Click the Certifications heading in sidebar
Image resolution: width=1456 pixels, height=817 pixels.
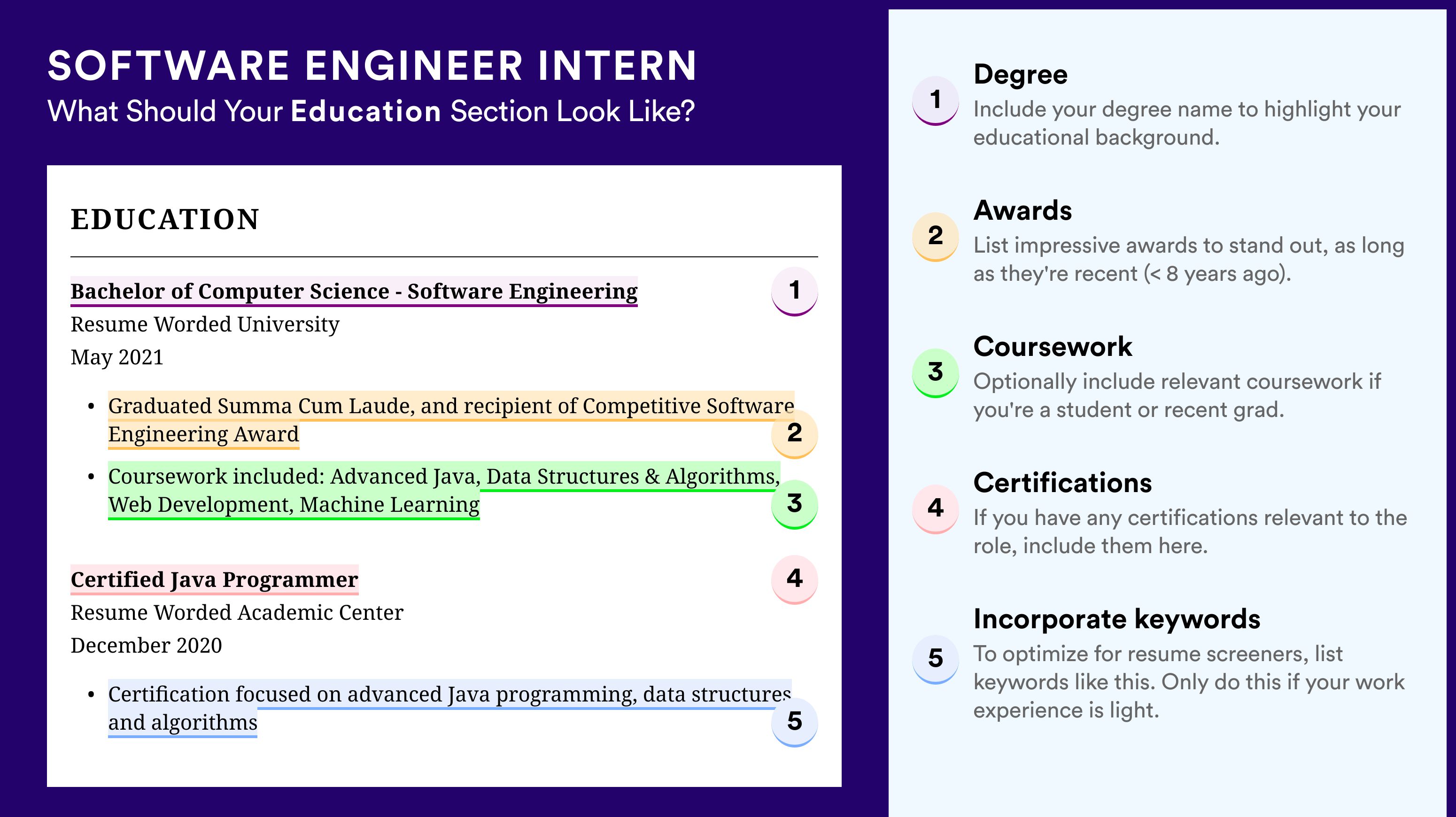click(x=1062, y=483)
